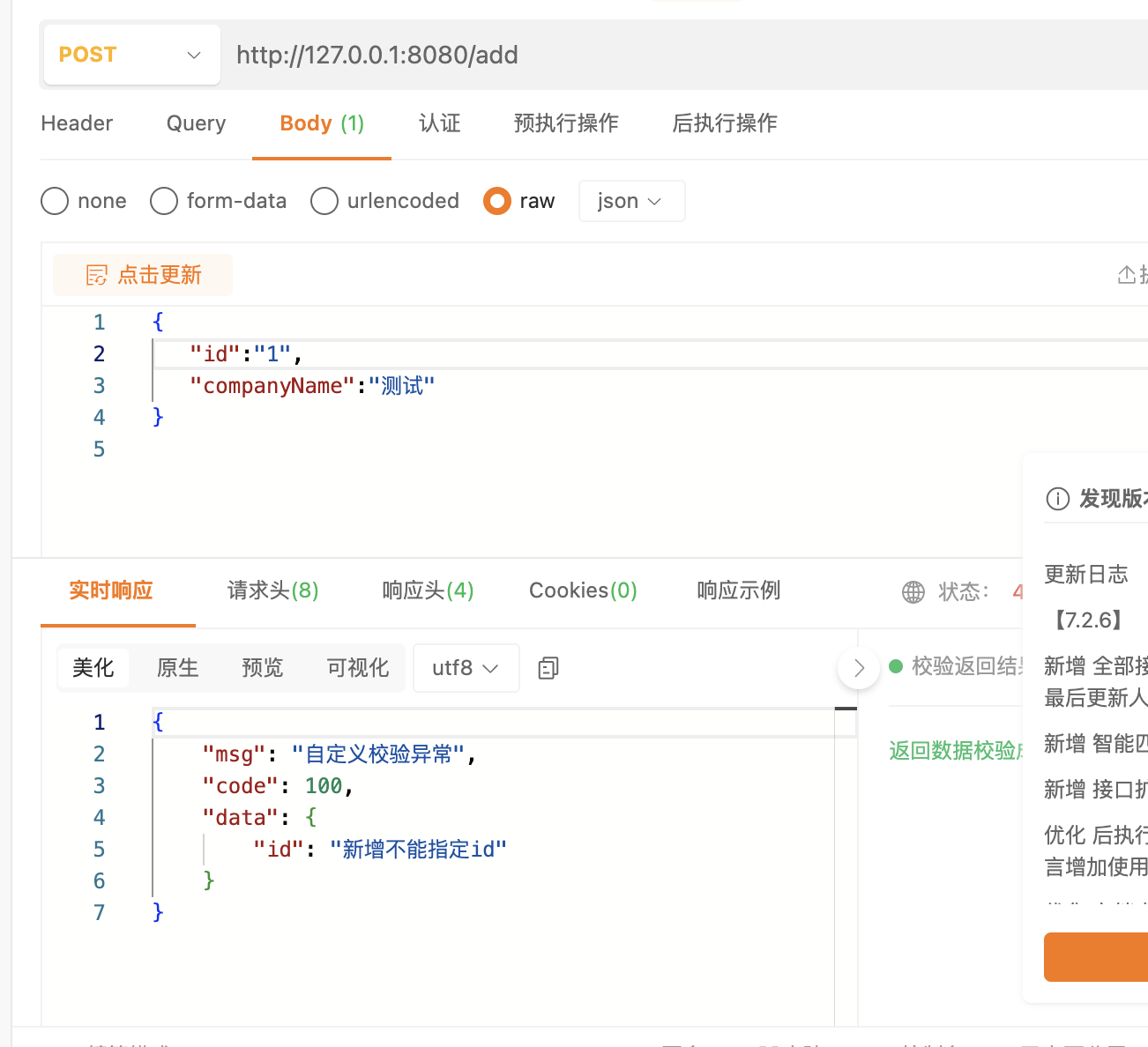The height and width of the screenshot is (1047, 1148).
Task: Click the copy response icon
Action: click(x=548, y=668)
